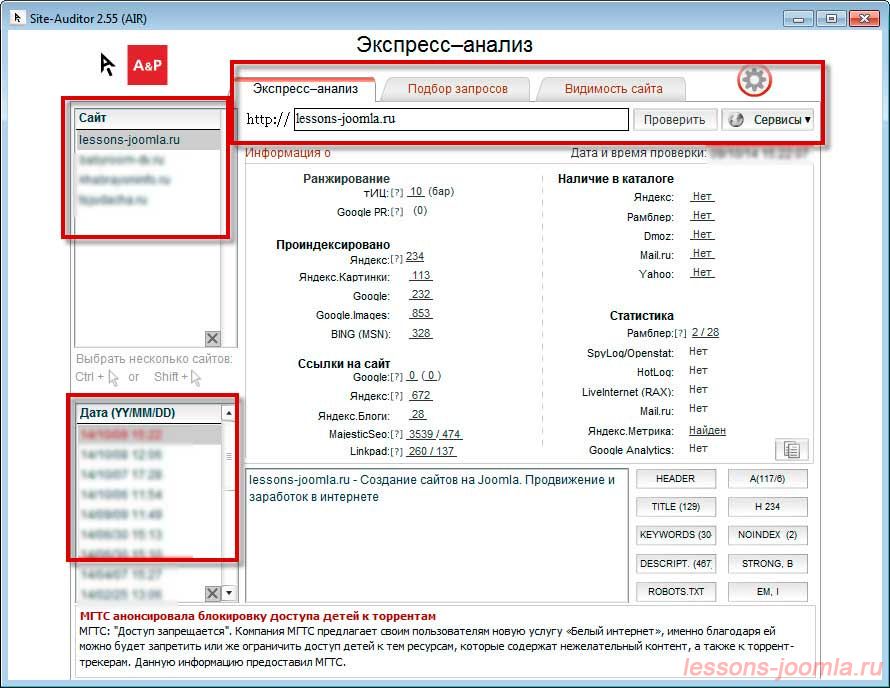The height and width of the screenshot is (688, 890).
Task: Click the Сайт column header
Action: (x=148, y=118)
